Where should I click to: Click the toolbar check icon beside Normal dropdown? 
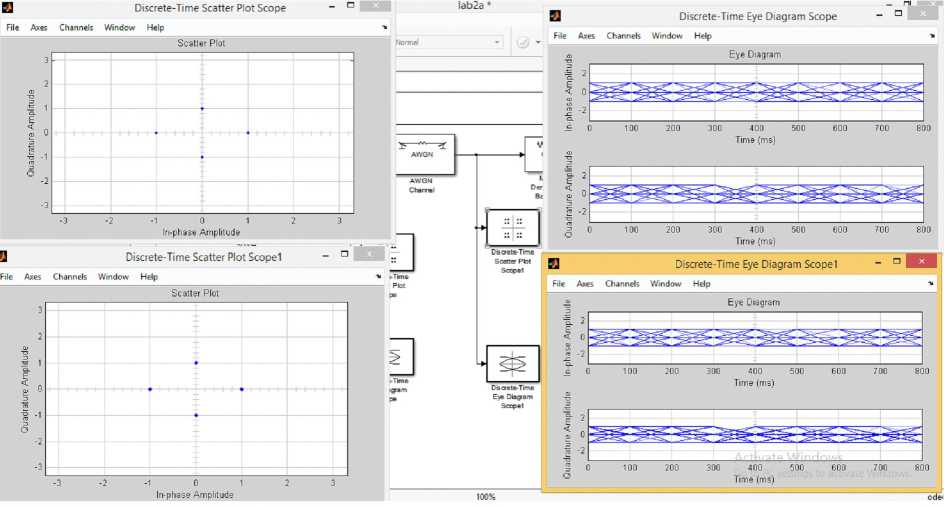pyautogui.click(x=523, y=42)
